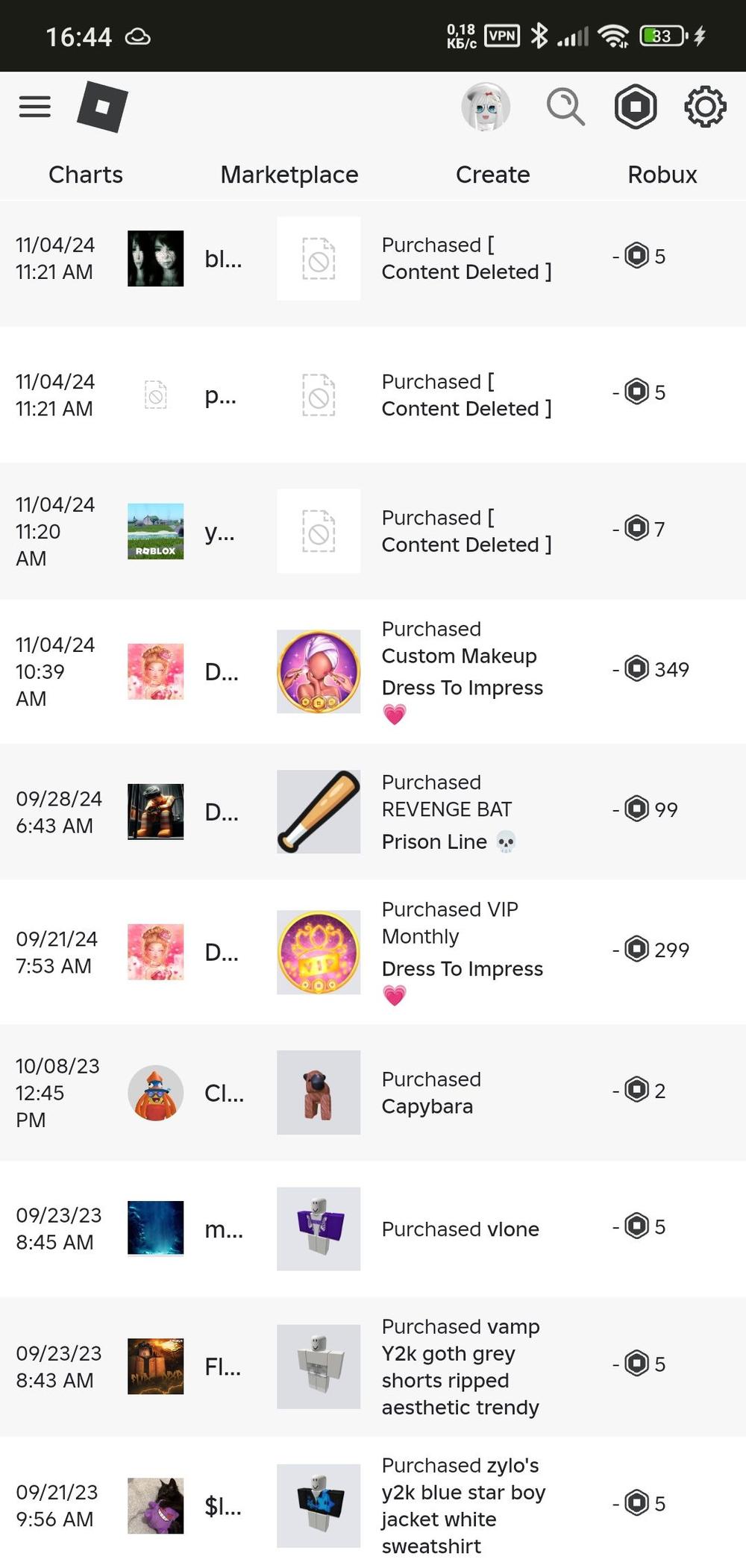Select the Robux tab
The image size is (746, 1568).
click(662, 175)
